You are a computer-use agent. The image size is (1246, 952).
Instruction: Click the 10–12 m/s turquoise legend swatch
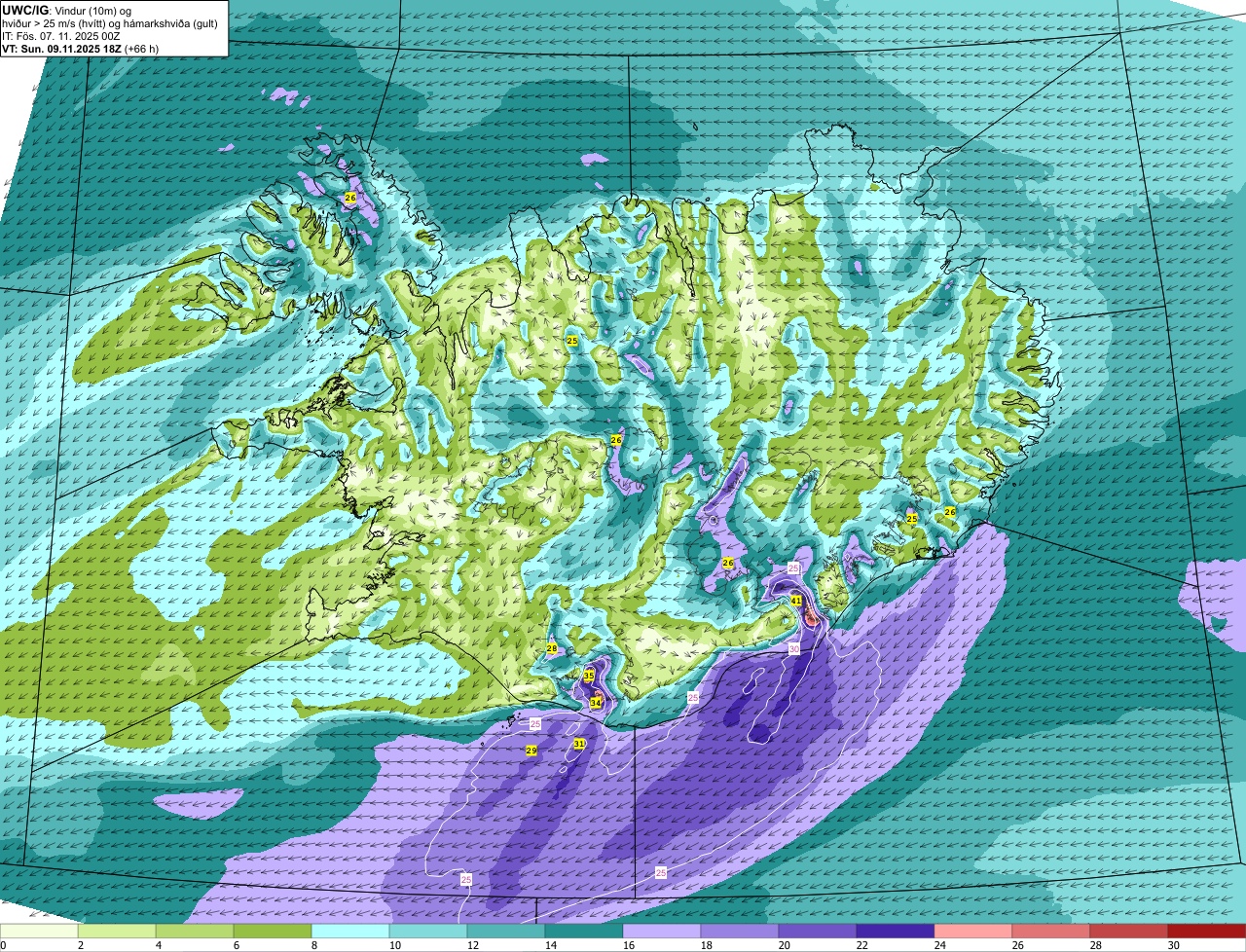(428, 931)
